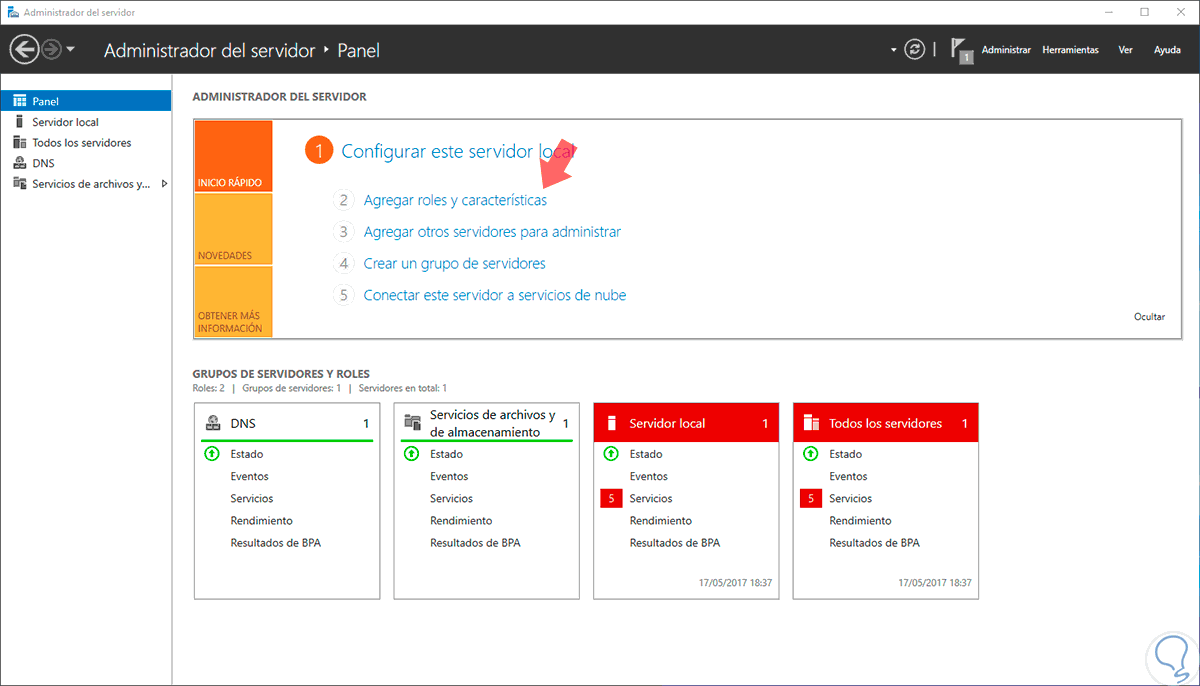
Task: Click the refresh icon in header
Action: point(914,49)
